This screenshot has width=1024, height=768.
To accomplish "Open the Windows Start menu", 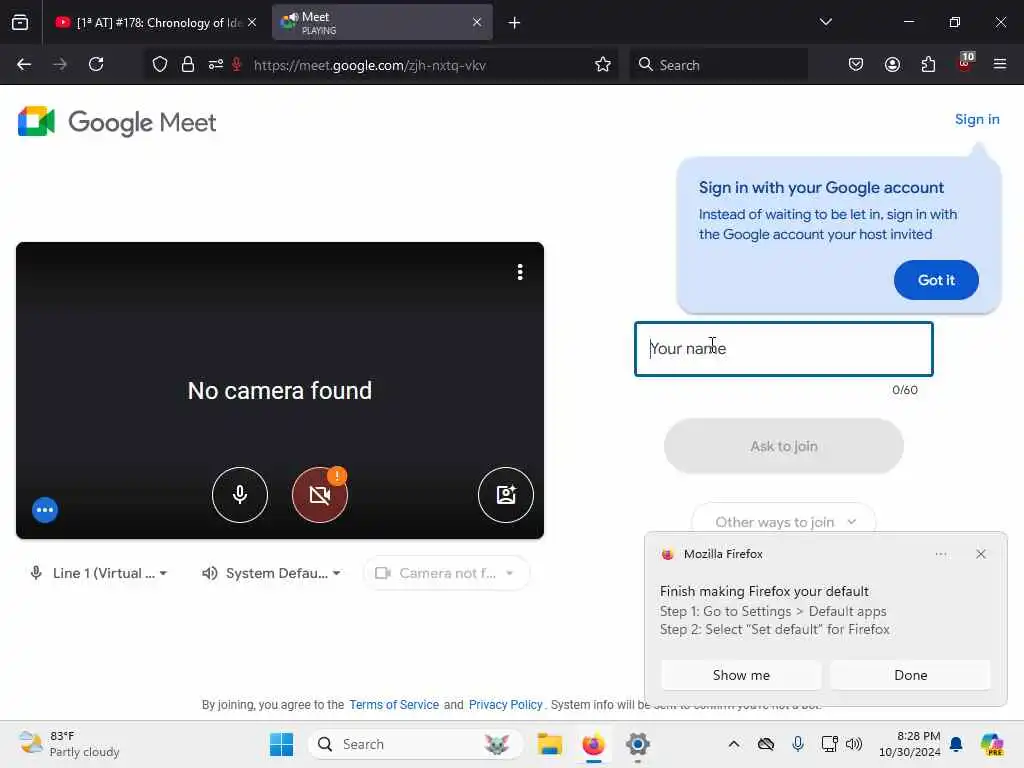I will (x=281, y=744).
